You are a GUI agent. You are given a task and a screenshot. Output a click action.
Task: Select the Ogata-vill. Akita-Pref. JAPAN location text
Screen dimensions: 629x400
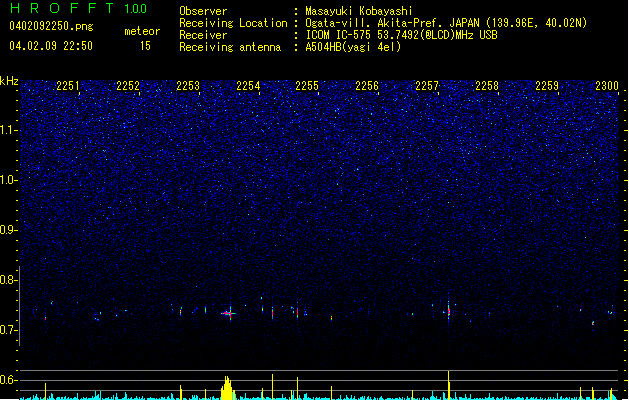[x=446, y=23]
